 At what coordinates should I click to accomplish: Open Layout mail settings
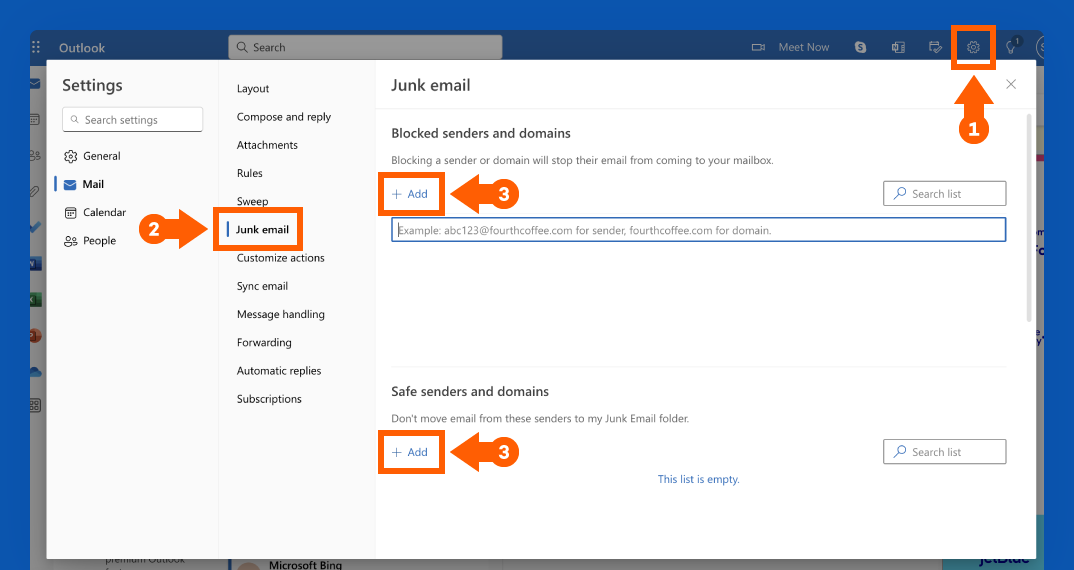(x=253, y=88)
